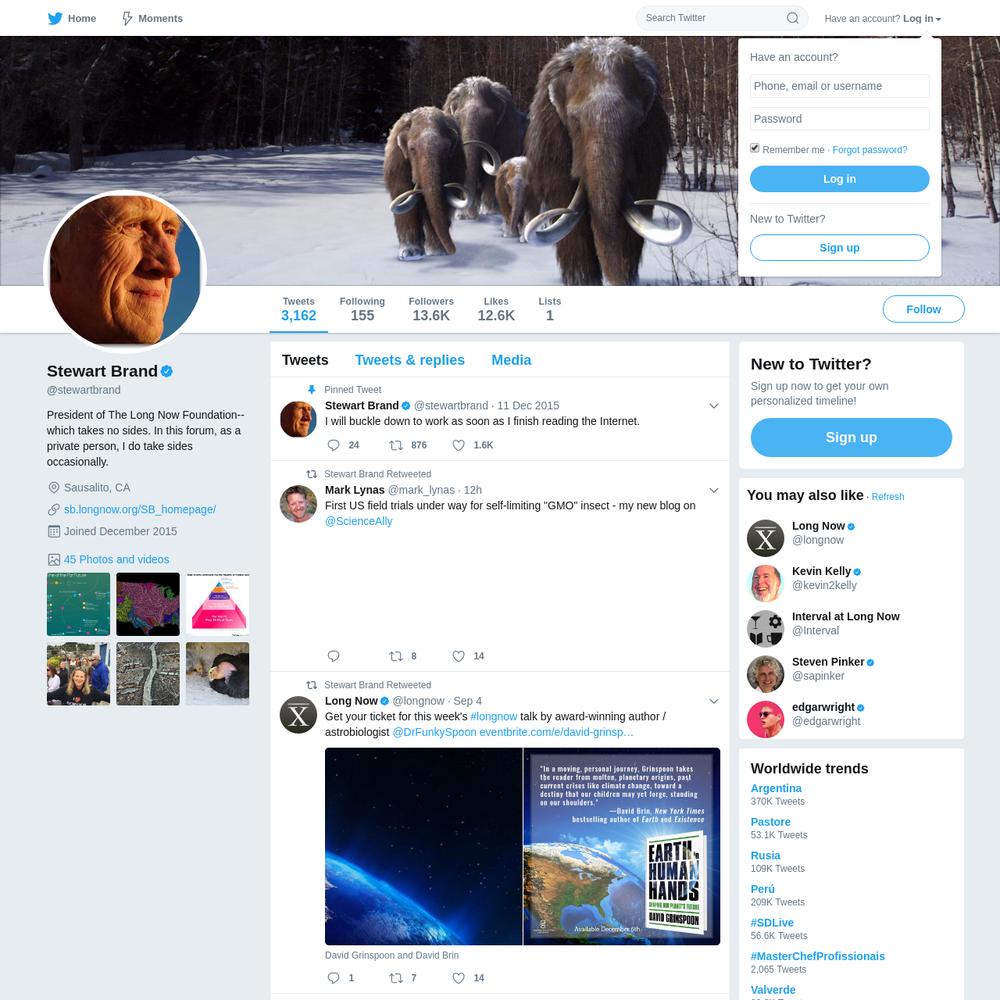Click verified badge next to Stewart Brand name
The height and width of the screenshot is (1000, 1000).
[x=166, y=371]
